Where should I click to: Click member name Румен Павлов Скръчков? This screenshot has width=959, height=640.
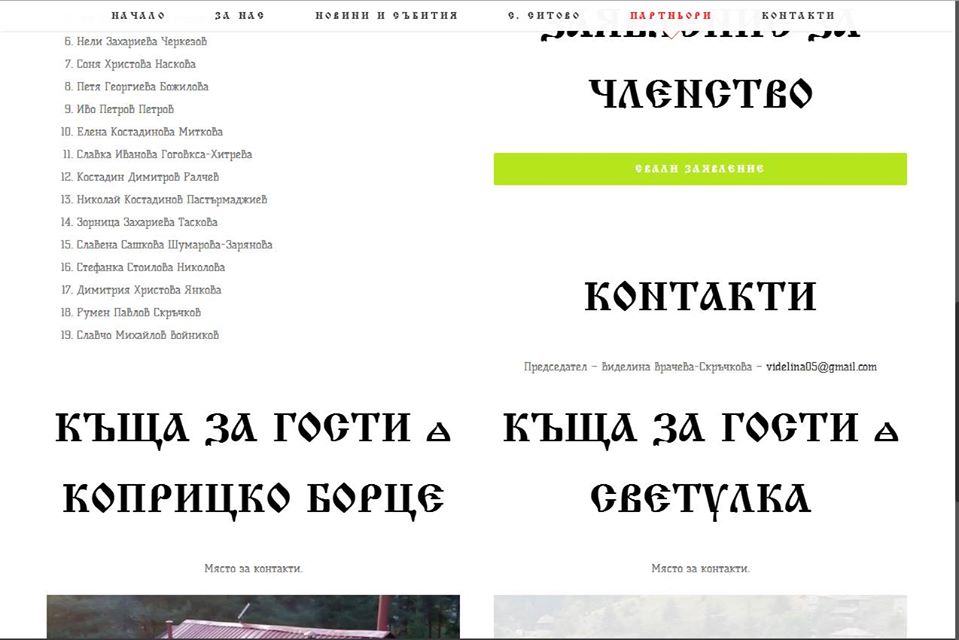coord(138,313)
